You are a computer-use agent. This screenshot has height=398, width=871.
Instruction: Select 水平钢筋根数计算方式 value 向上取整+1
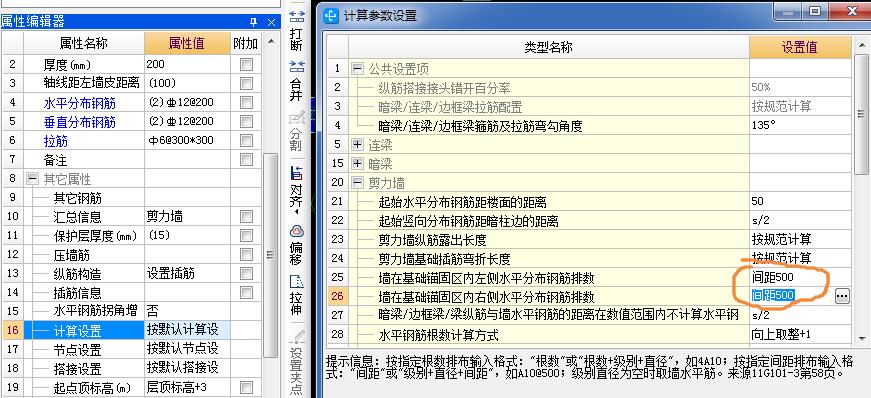pos(800,334)
